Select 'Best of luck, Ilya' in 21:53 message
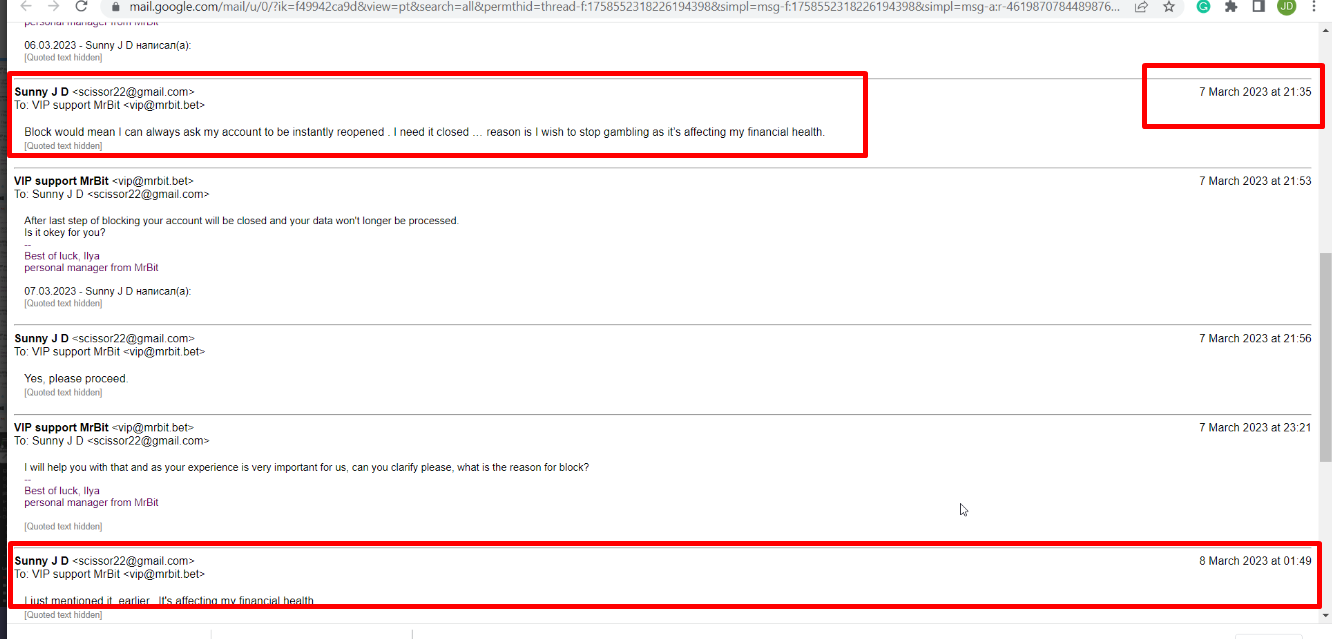 pyautogui.click(x=62, y=256)
